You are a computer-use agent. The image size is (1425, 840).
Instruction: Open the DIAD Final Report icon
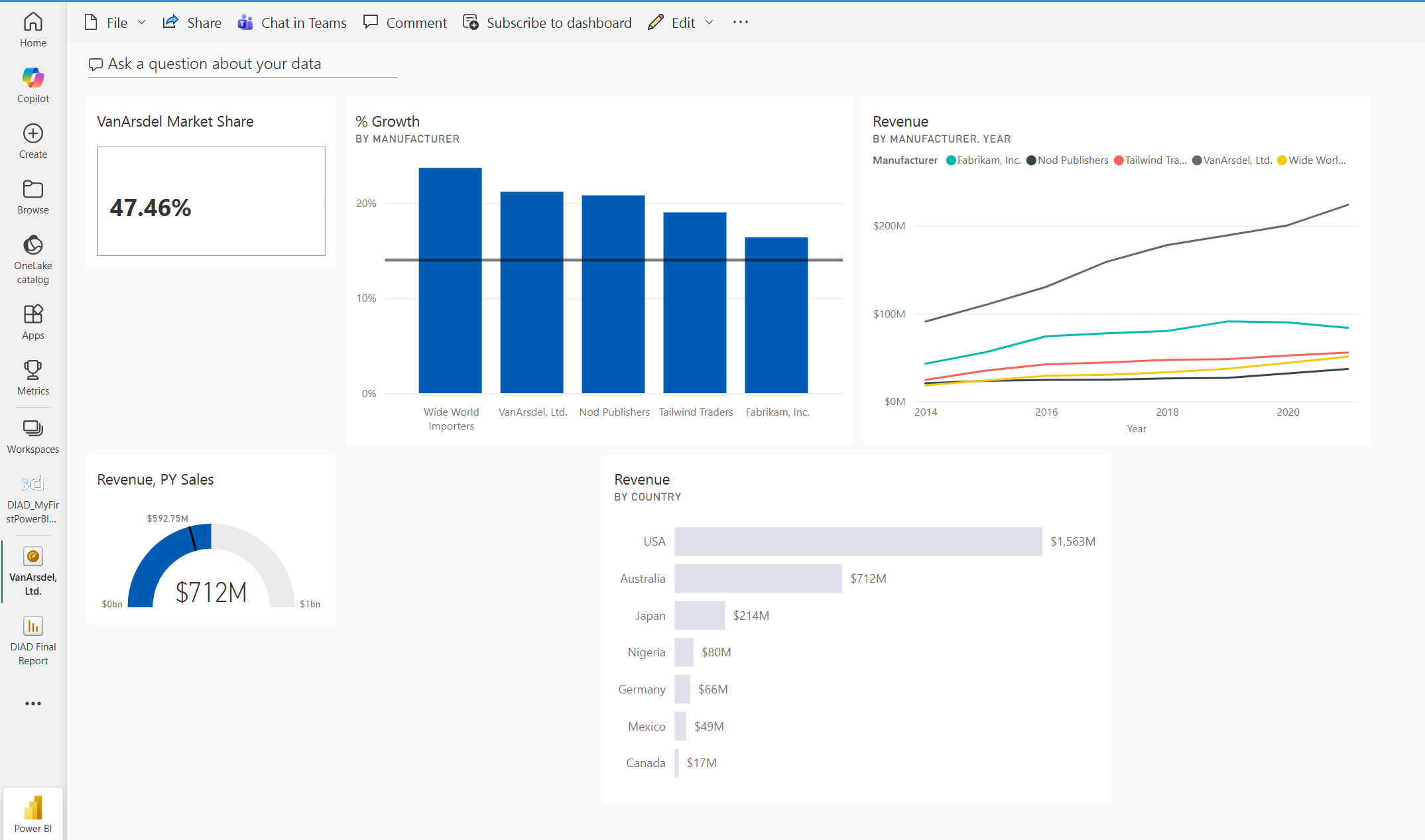[32, 626]
